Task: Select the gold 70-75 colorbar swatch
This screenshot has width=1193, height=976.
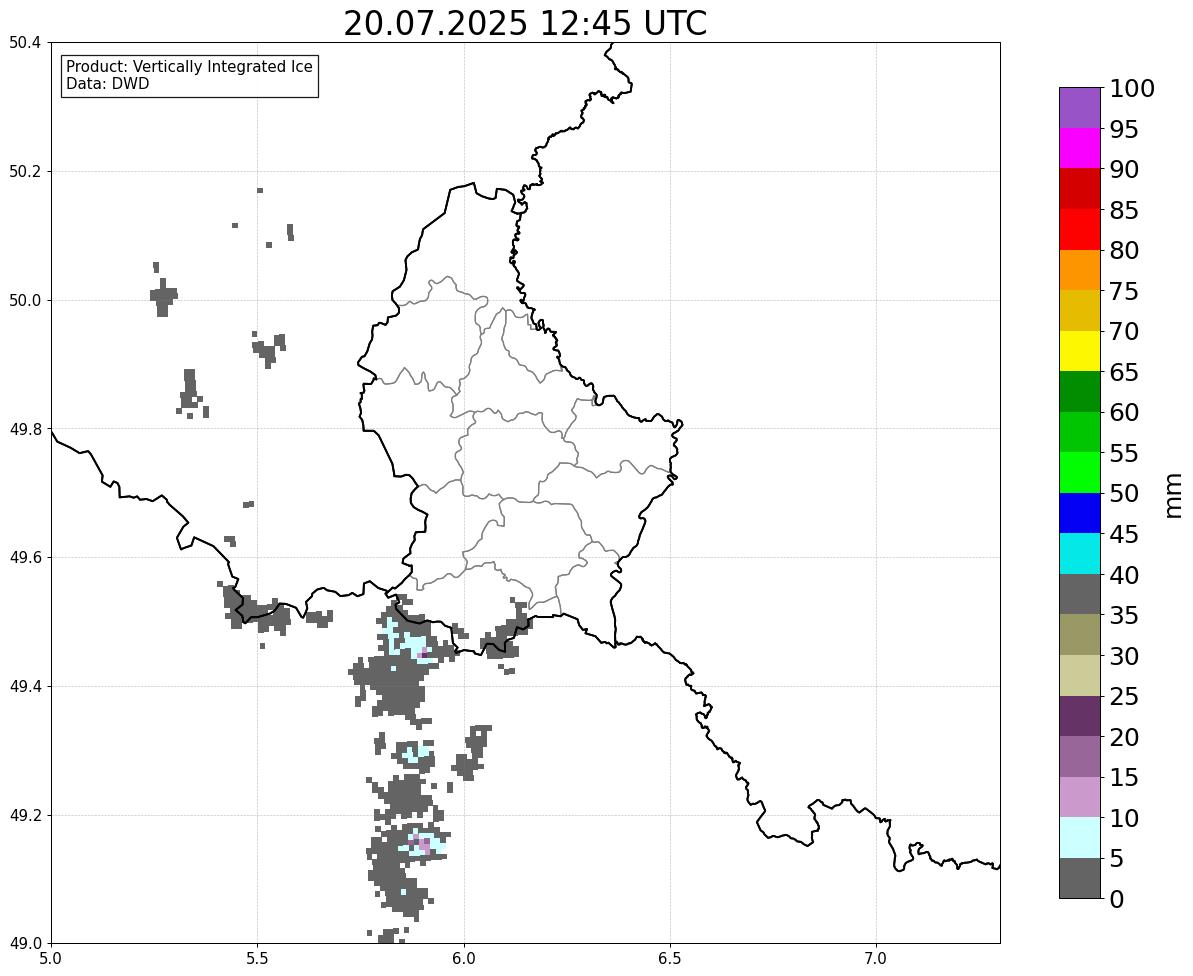Action: pyautogui.click(x=1080, y=310)
